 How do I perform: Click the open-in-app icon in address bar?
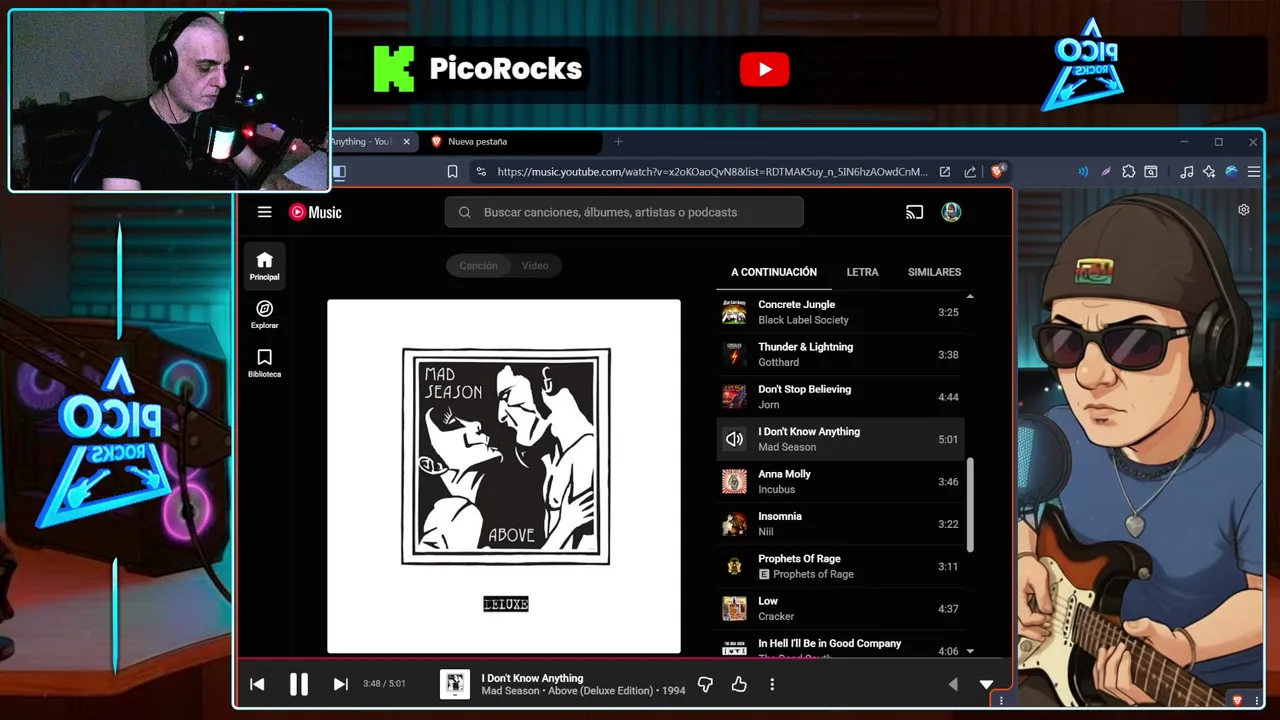point(944,172)
